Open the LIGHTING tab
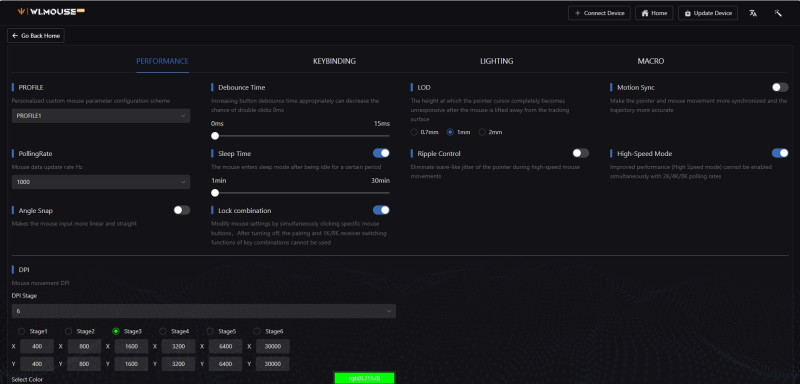The height and width of the screenshot is (384, 800). pos(496,61)
